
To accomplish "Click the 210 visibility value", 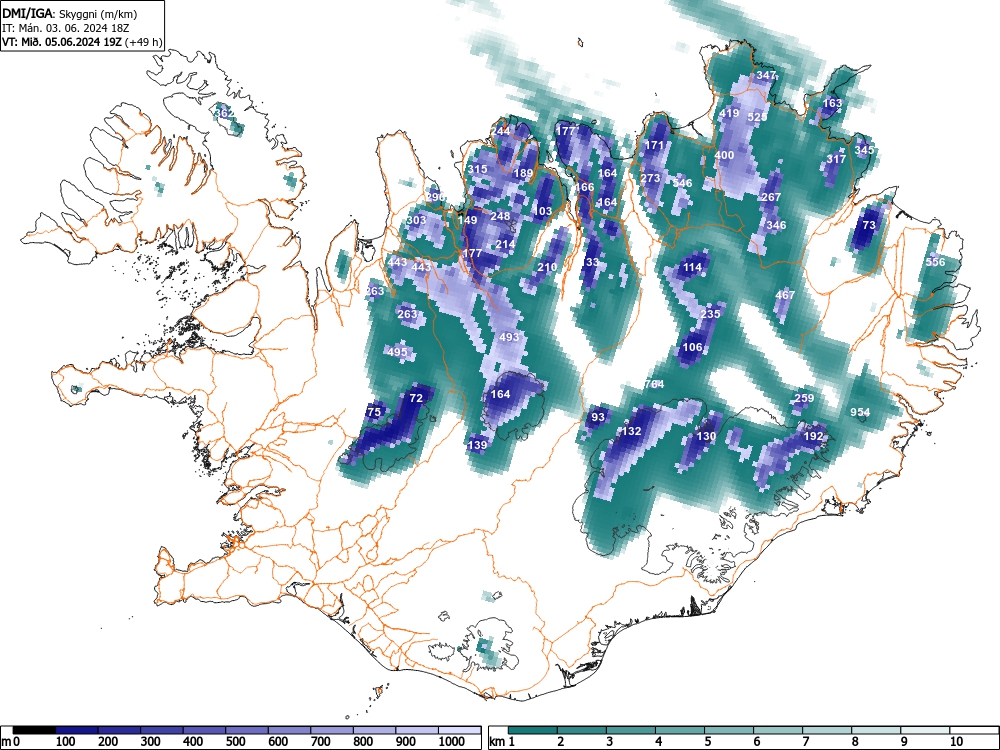I will click(x=547, y=267).
